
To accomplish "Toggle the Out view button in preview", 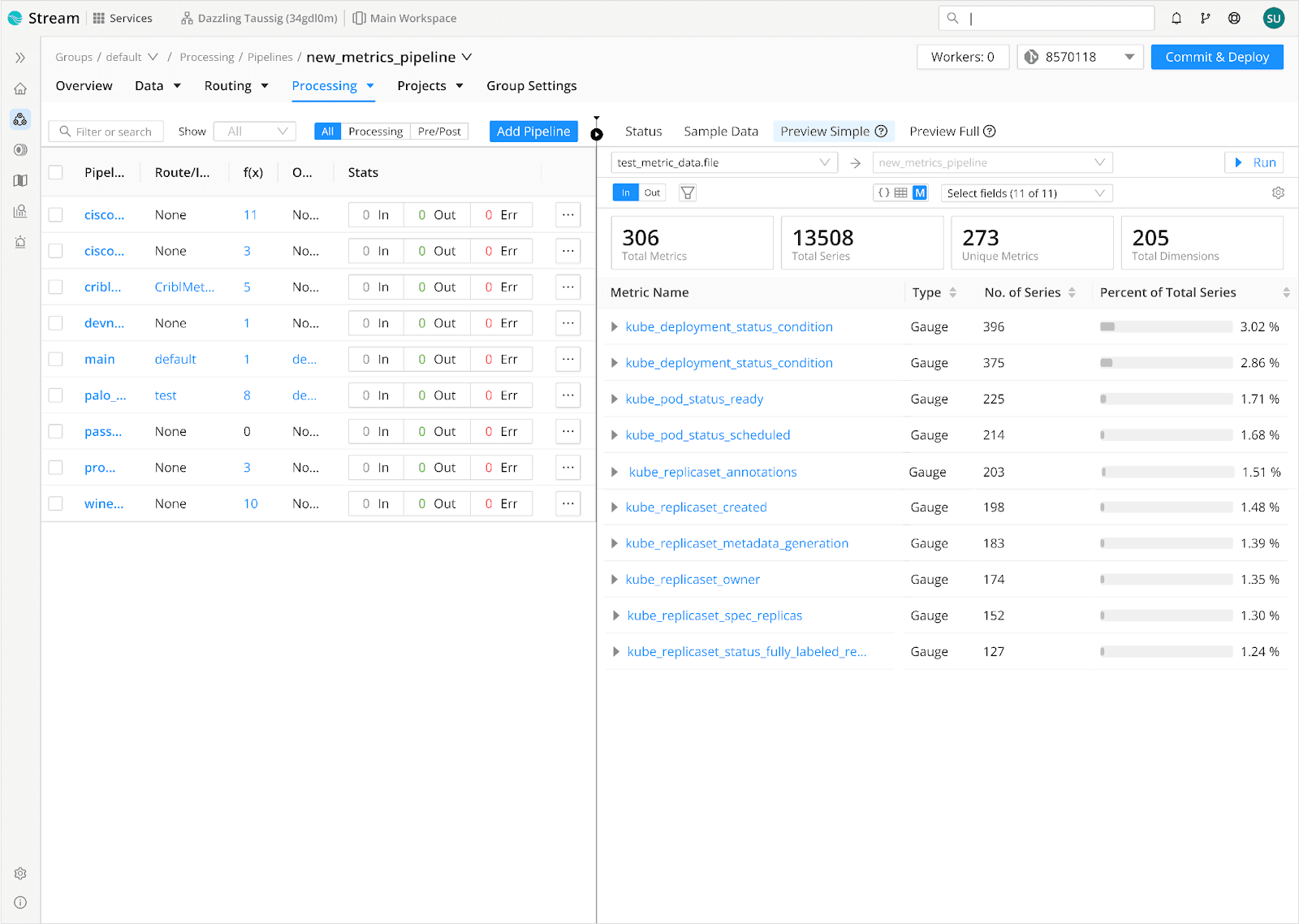I will 652,193.
